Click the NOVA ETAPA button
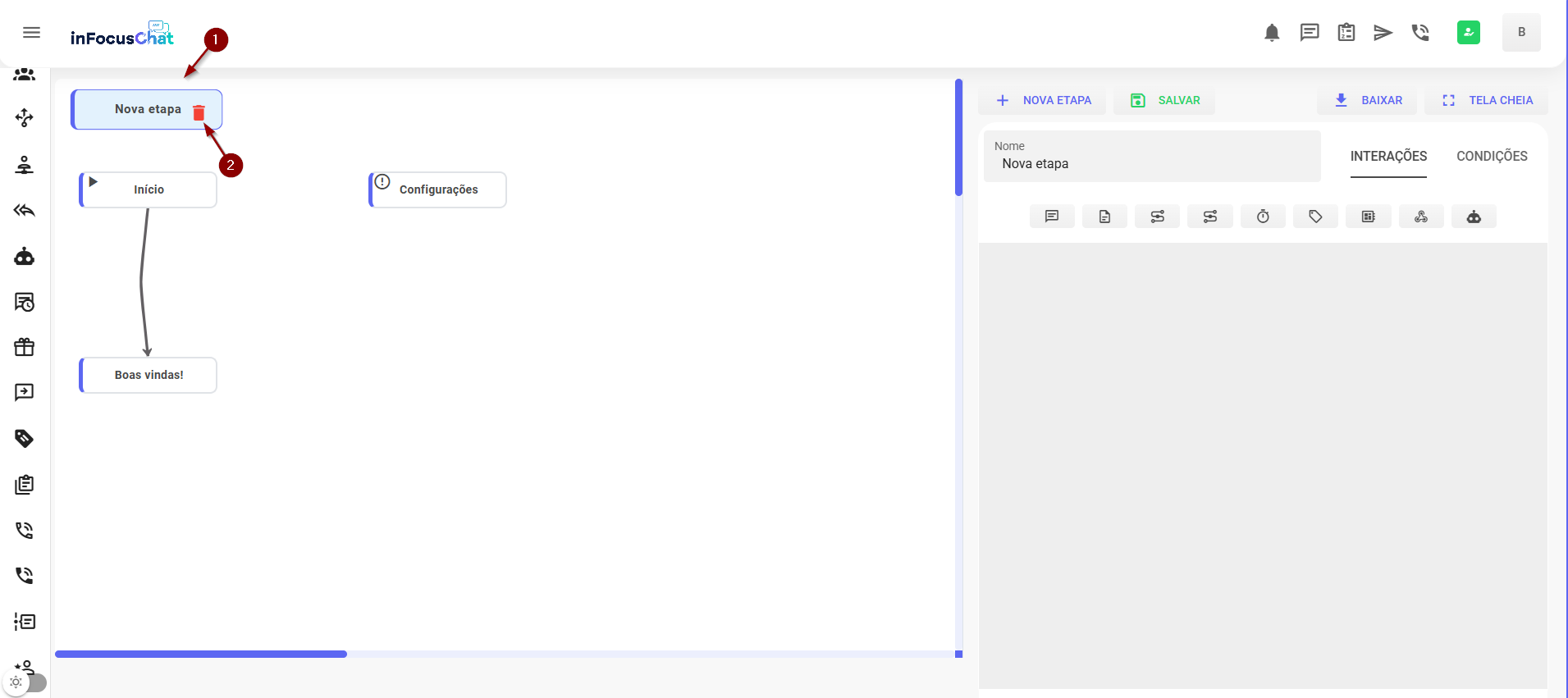Screen dimensions: 1568x698 (x=1043, y=100)
